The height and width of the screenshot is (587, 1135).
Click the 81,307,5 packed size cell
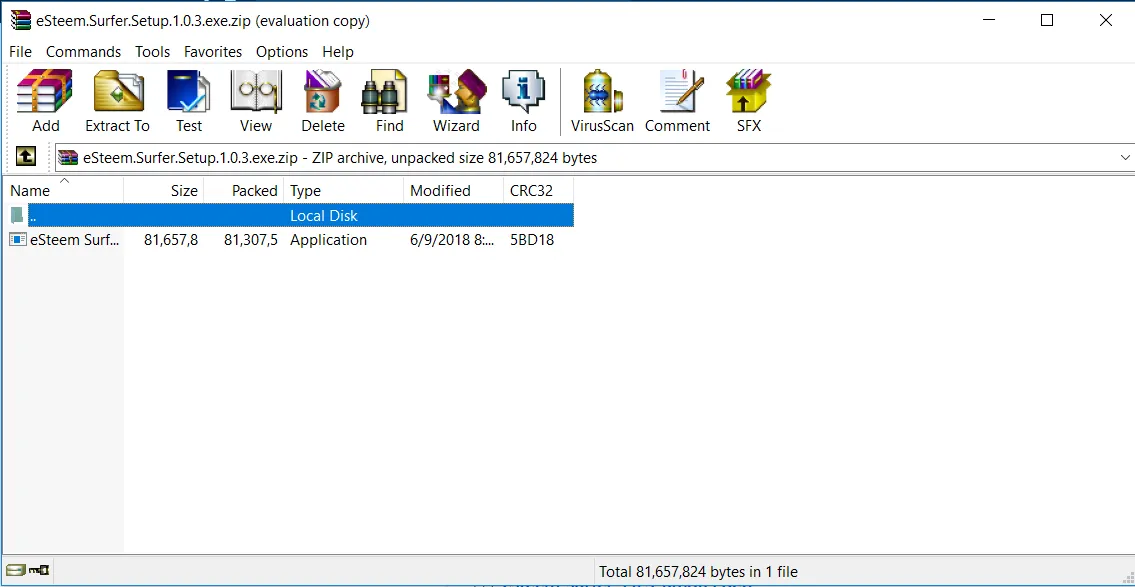250,240
